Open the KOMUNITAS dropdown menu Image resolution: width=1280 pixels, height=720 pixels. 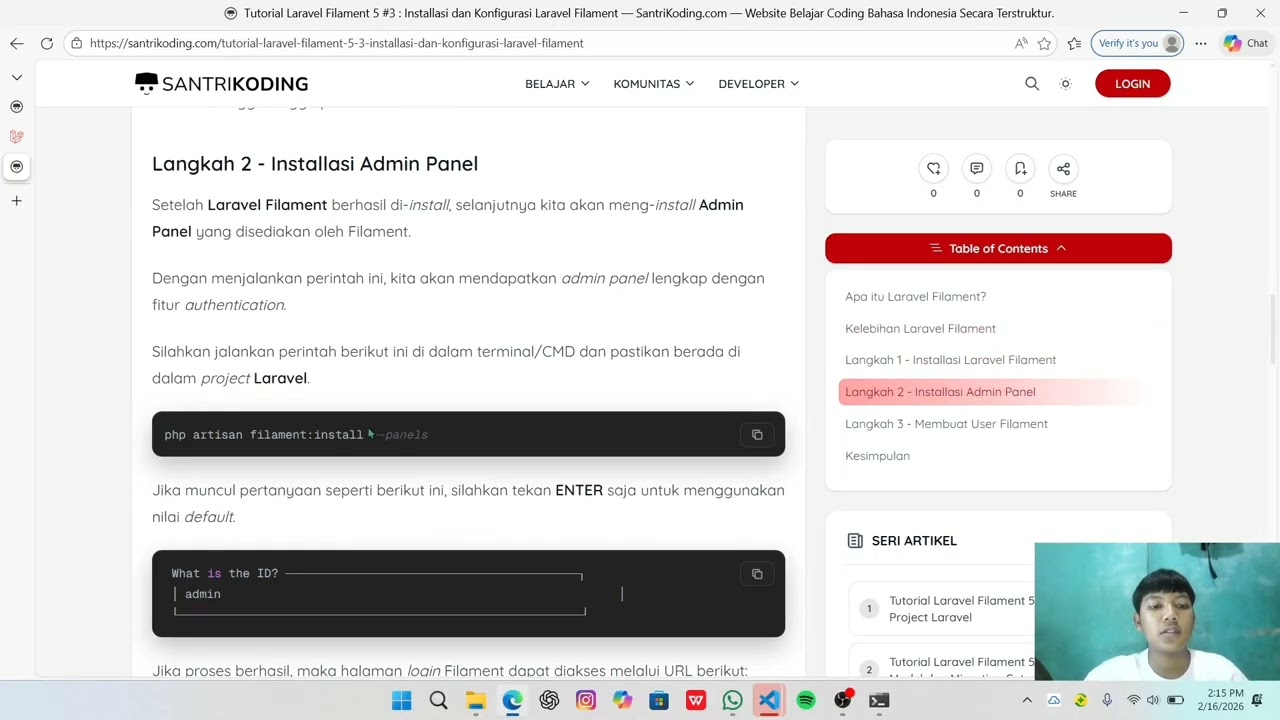(654, 84)
